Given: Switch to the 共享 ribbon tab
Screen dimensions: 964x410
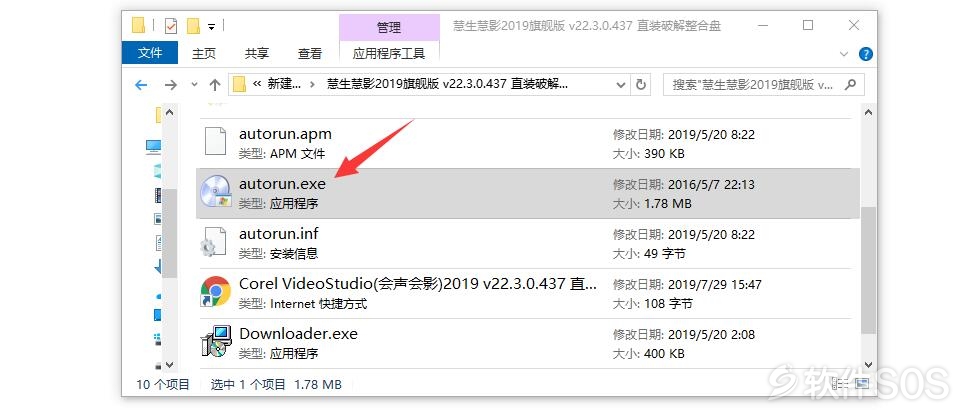Looking at the screenshot, I should click(257, 53).
